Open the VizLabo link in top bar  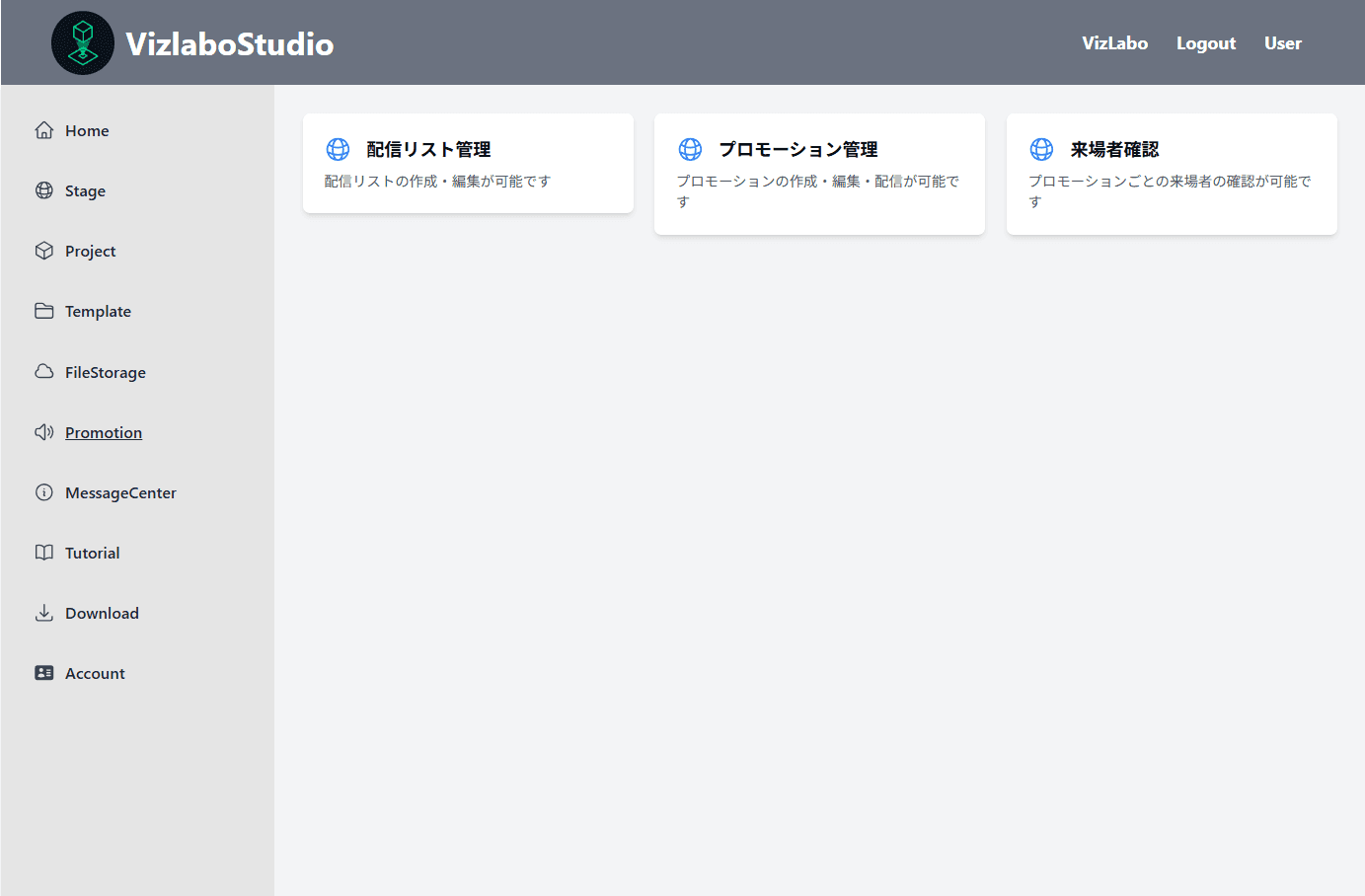[x=1114, y=43]
